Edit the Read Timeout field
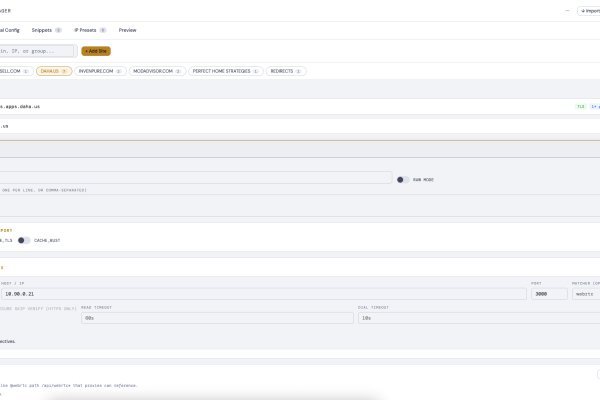This screenshot has width=600, height=400. click(217, 318)
